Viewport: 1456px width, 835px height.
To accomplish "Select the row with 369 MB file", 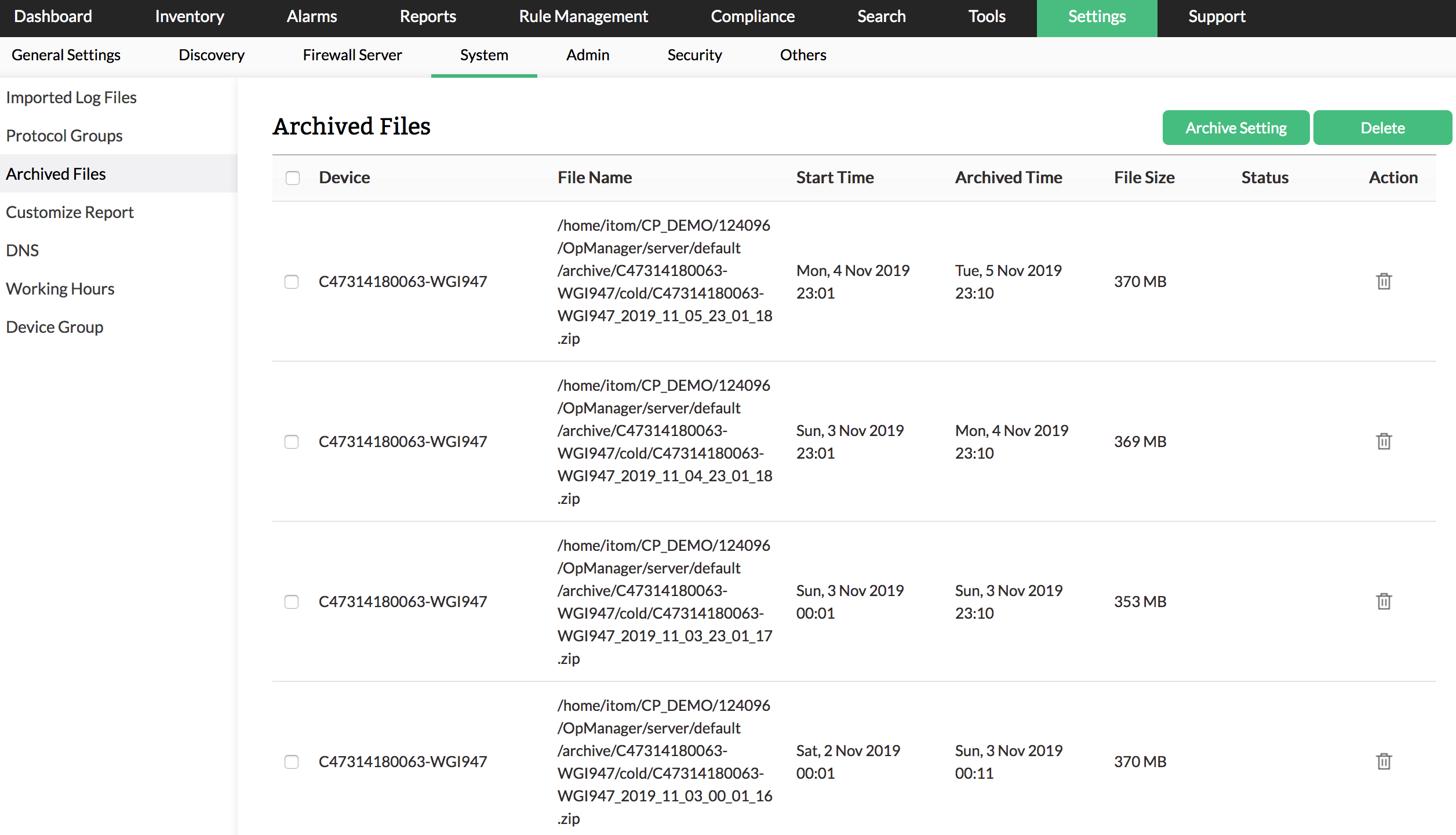I will click(x=292, y=442).
